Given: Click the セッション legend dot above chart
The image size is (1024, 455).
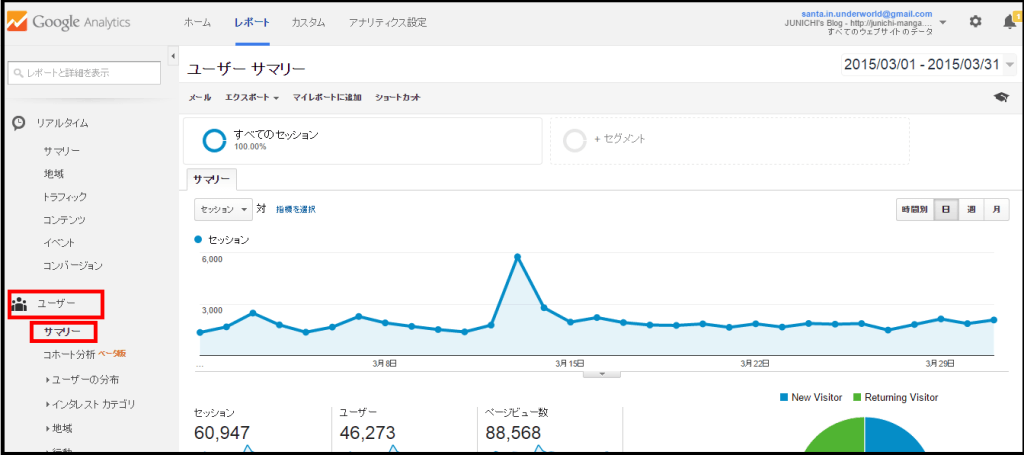Looking at the screenshot, I should point(198,240).
